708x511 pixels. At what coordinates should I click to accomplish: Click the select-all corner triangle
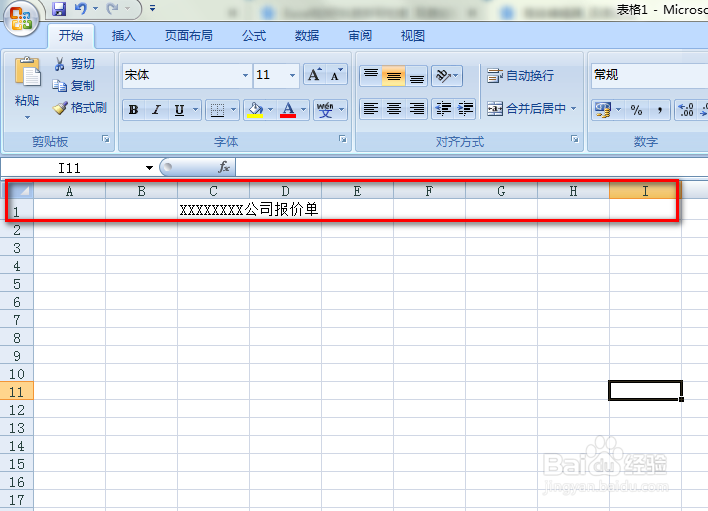pos(21,190)
